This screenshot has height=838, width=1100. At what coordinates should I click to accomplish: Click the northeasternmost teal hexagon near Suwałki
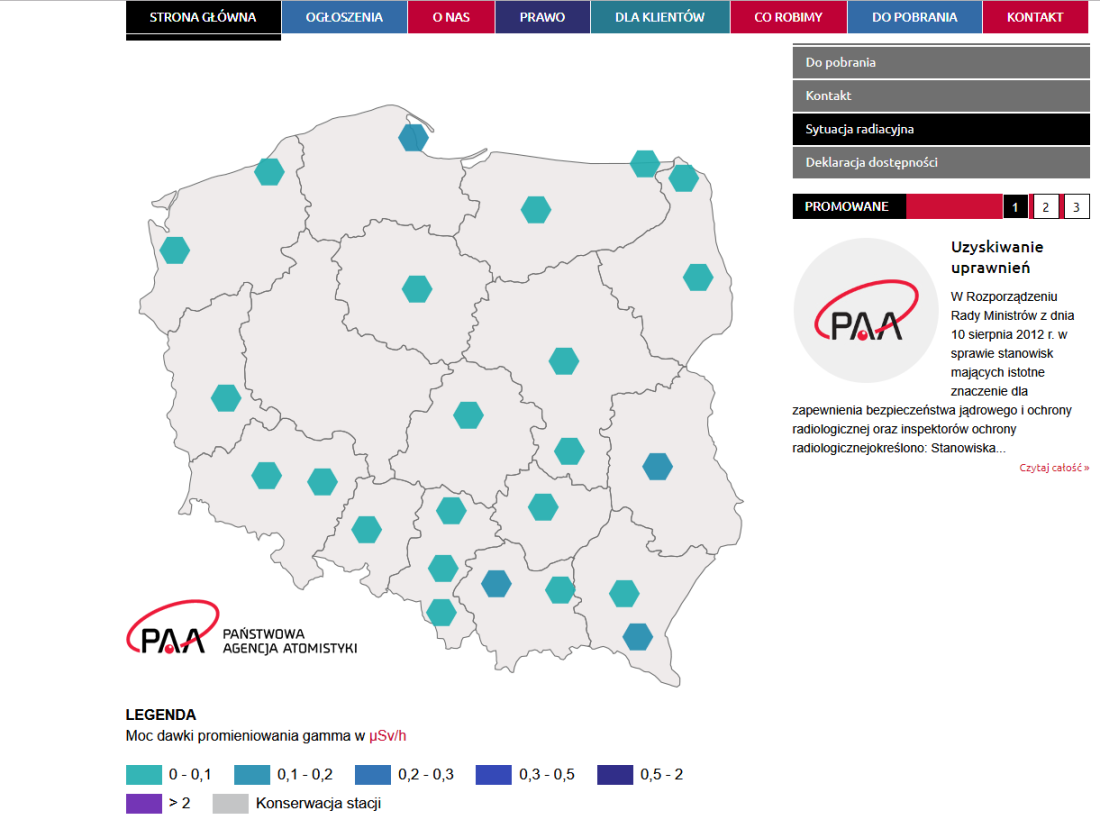coord(683,178)
